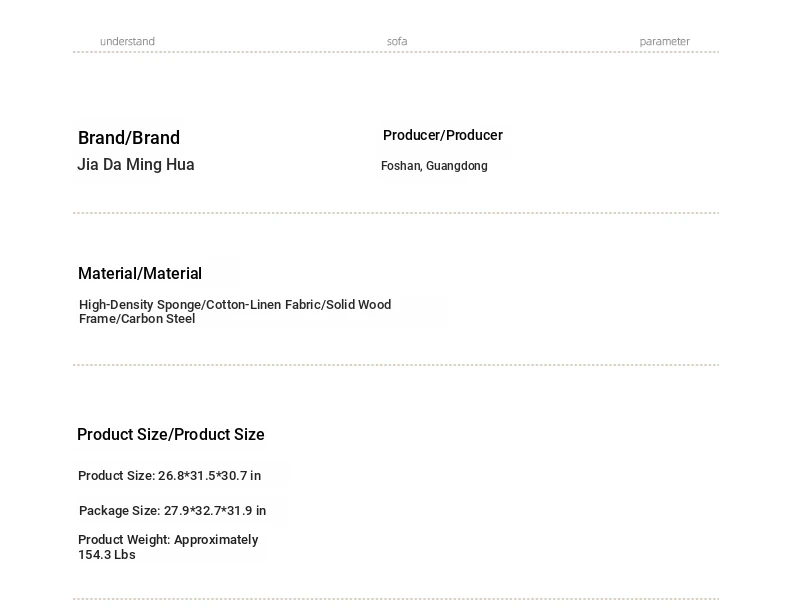Image resolution: width=790 pixels, height=614 pixels.
Task: Click Foshan, Guangdong producer text
Action: click(434, 166)
